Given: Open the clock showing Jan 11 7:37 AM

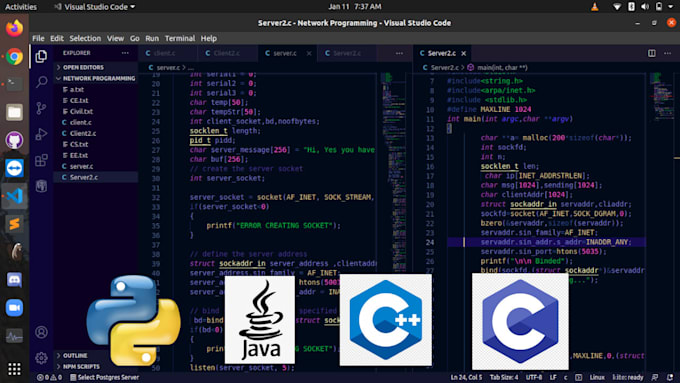Looking at the screenshot, I should coord(355,7).
